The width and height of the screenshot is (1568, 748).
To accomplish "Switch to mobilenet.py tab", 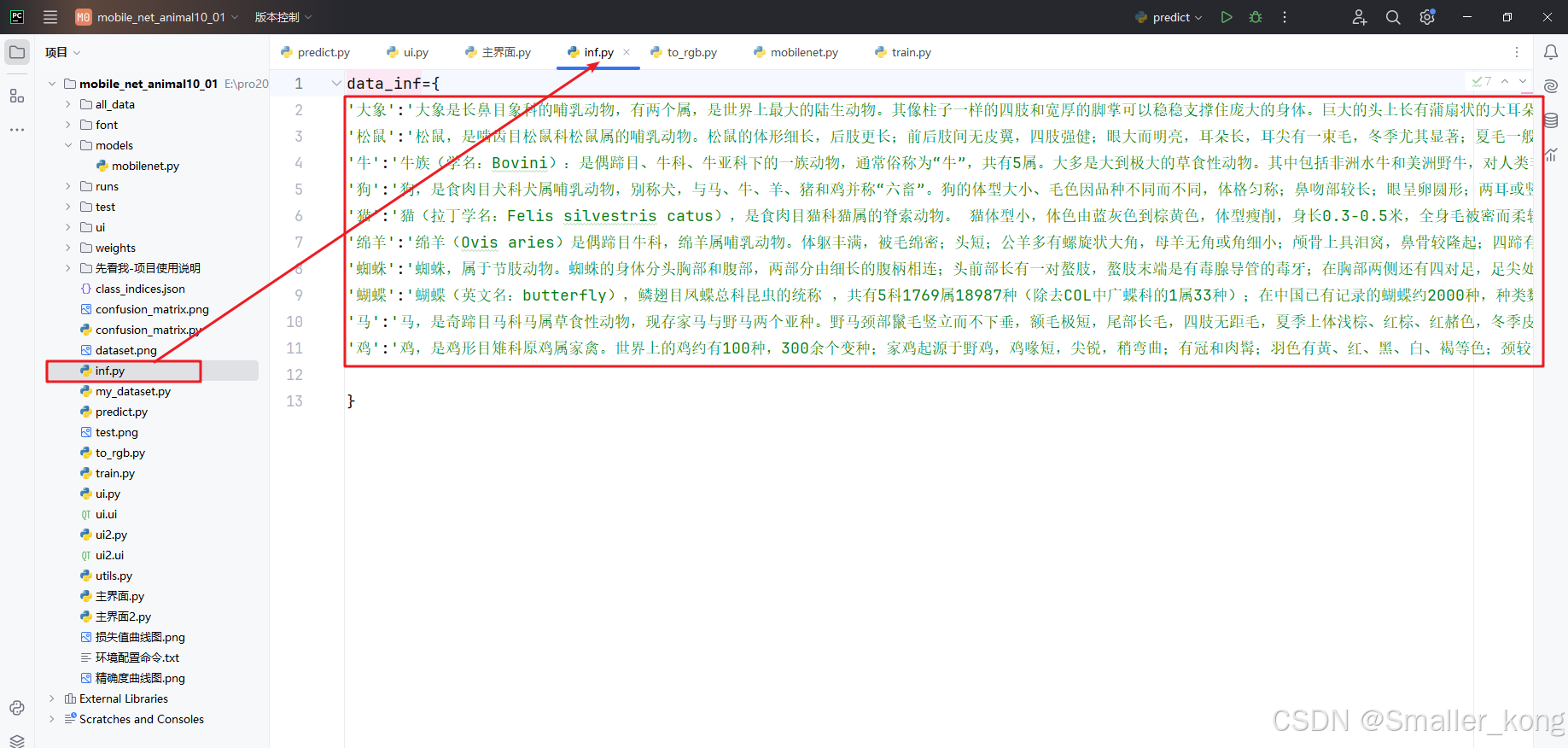I will [796, 52].
